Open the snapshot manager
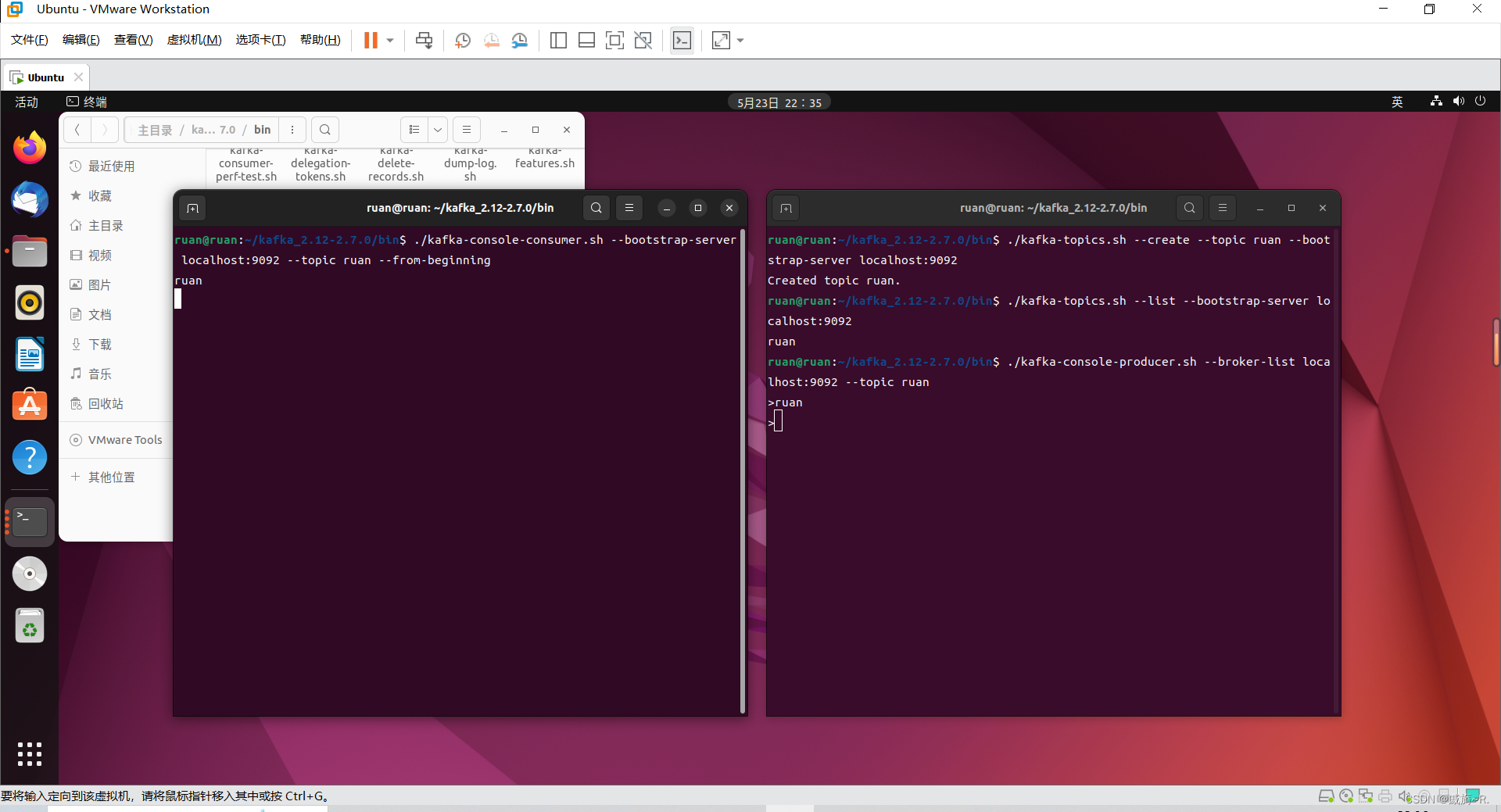The height and width of the screenshot is (812, 1501). (x=520, y=40)
